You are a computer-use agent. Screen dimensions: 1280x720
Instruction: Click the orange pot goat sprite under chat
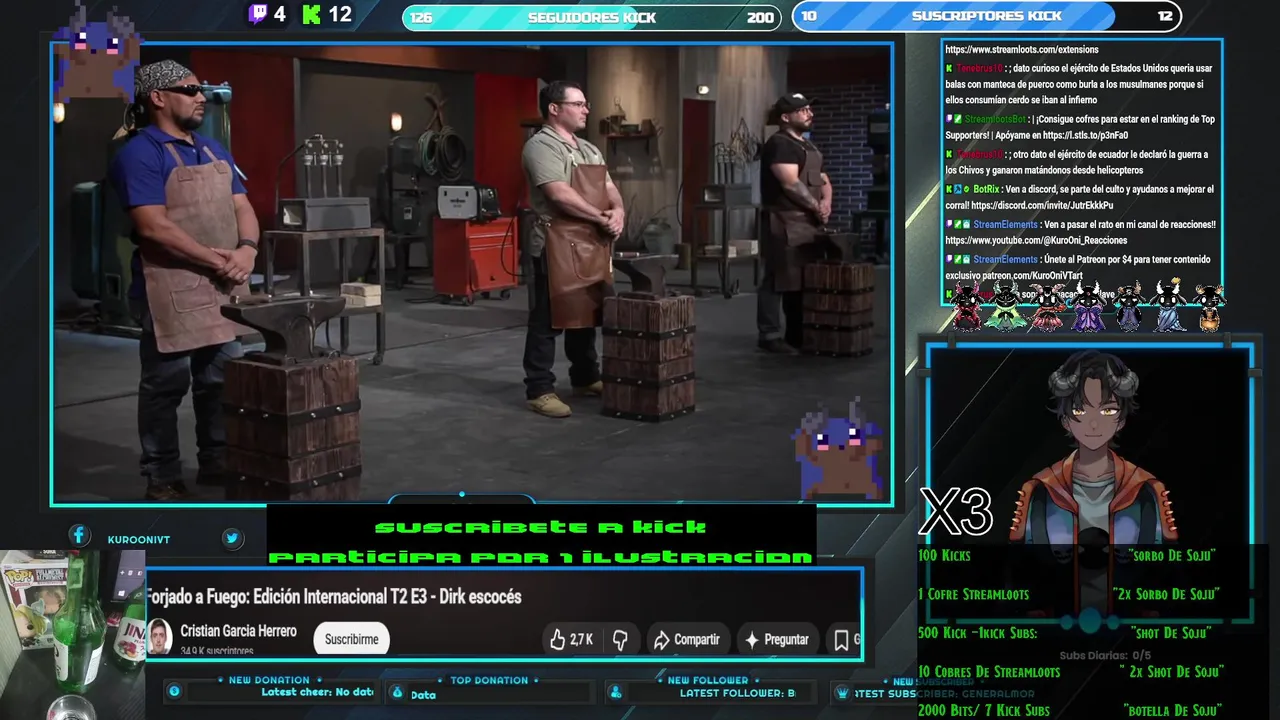(1210, 307)
